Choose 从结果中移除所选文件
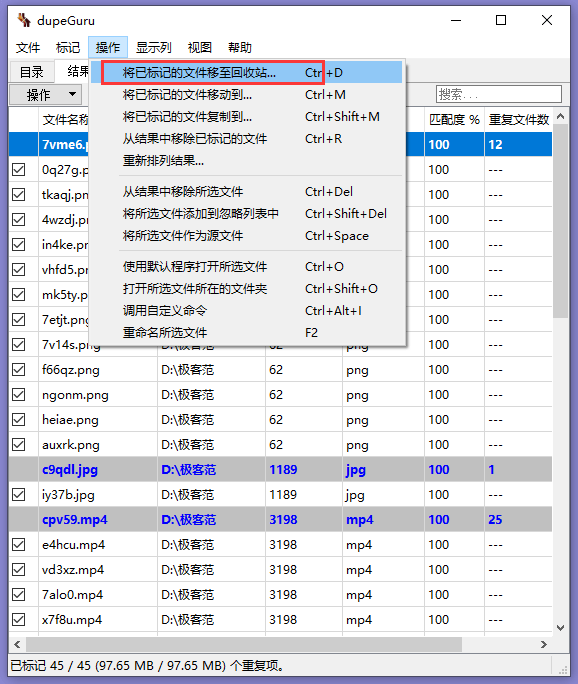This screenshot has width=578, height=684. [246, 192]
